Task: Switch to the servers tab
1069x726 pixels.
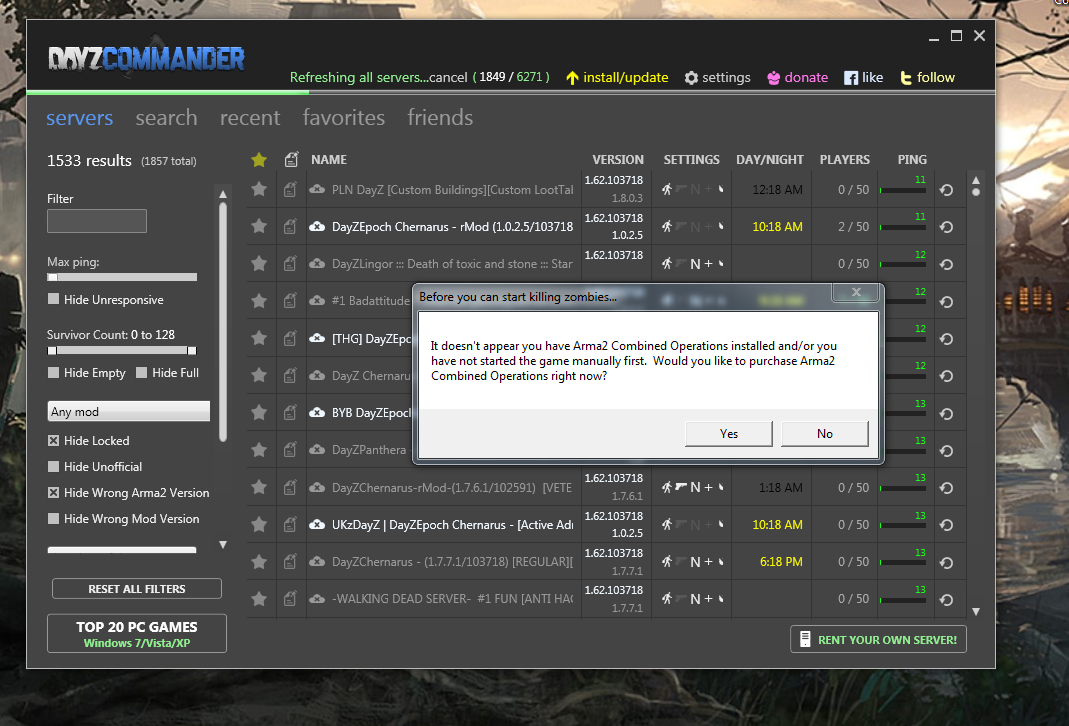Action: 80,117
